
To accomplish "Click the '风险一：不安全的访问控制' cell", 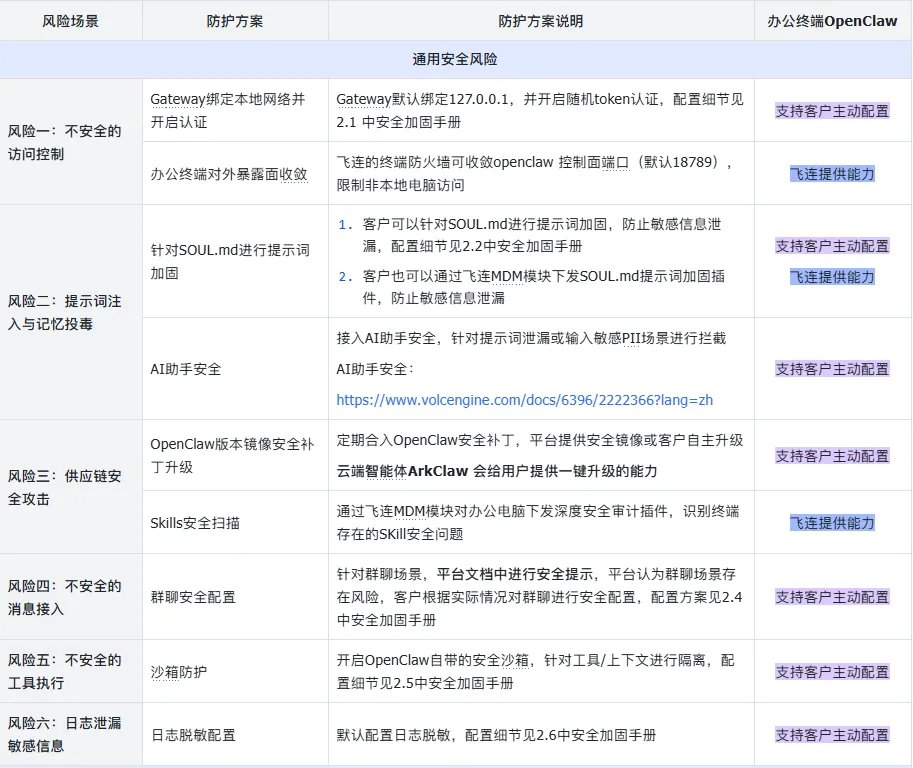I will coord(70,142).
